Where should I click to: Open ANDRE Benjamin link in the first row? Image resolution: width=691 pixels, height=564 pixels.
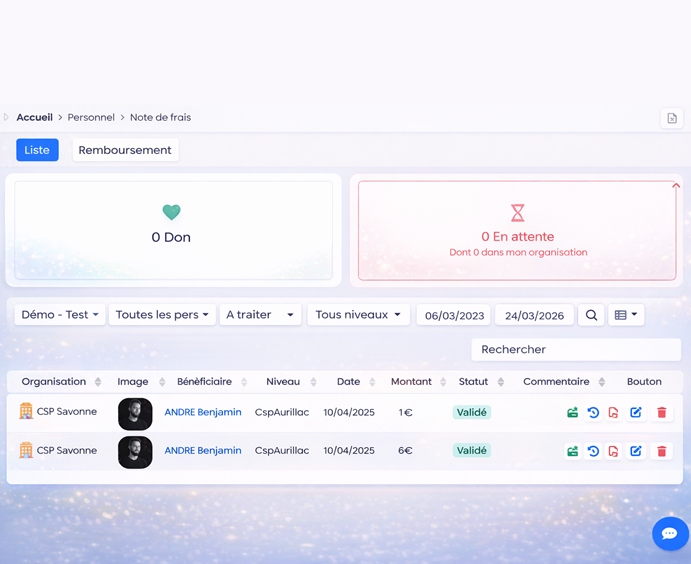203,413
